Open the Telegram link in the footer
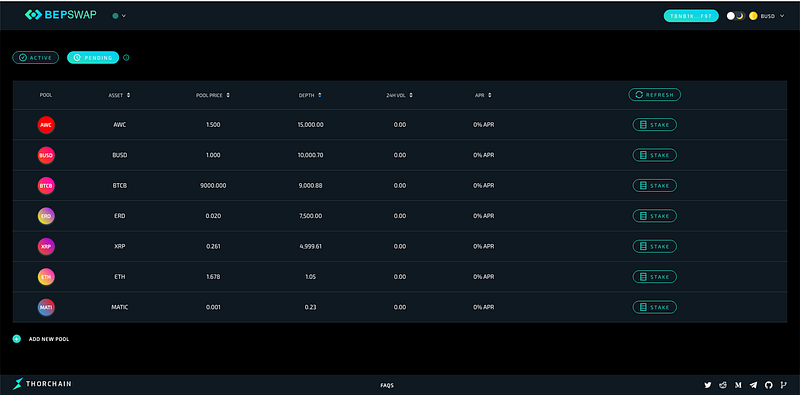800x395 pixels. 754,385
